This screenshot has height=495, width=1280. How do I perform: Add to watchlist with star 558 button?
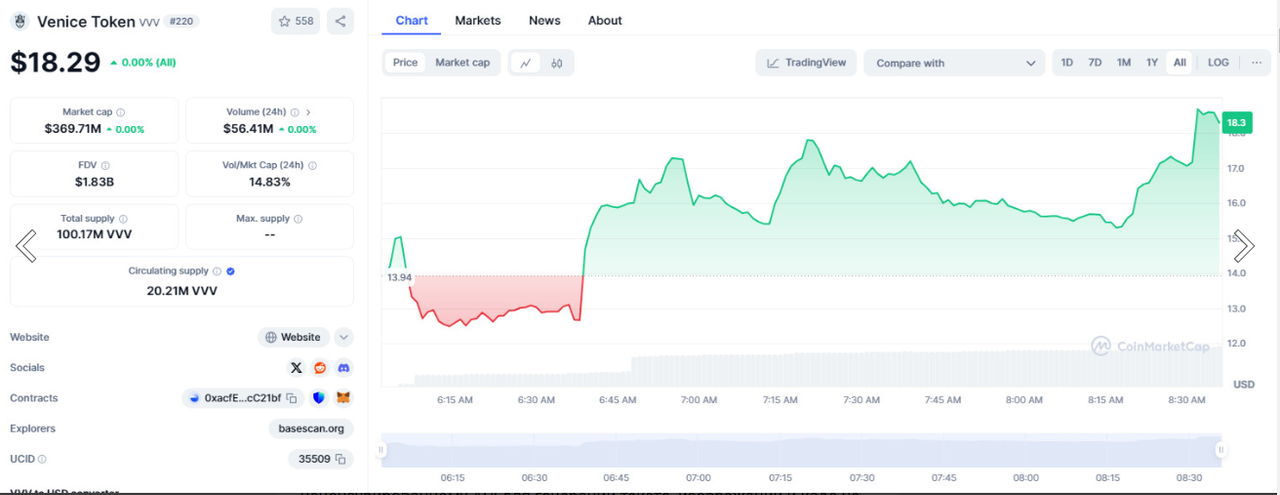point(296,21)
